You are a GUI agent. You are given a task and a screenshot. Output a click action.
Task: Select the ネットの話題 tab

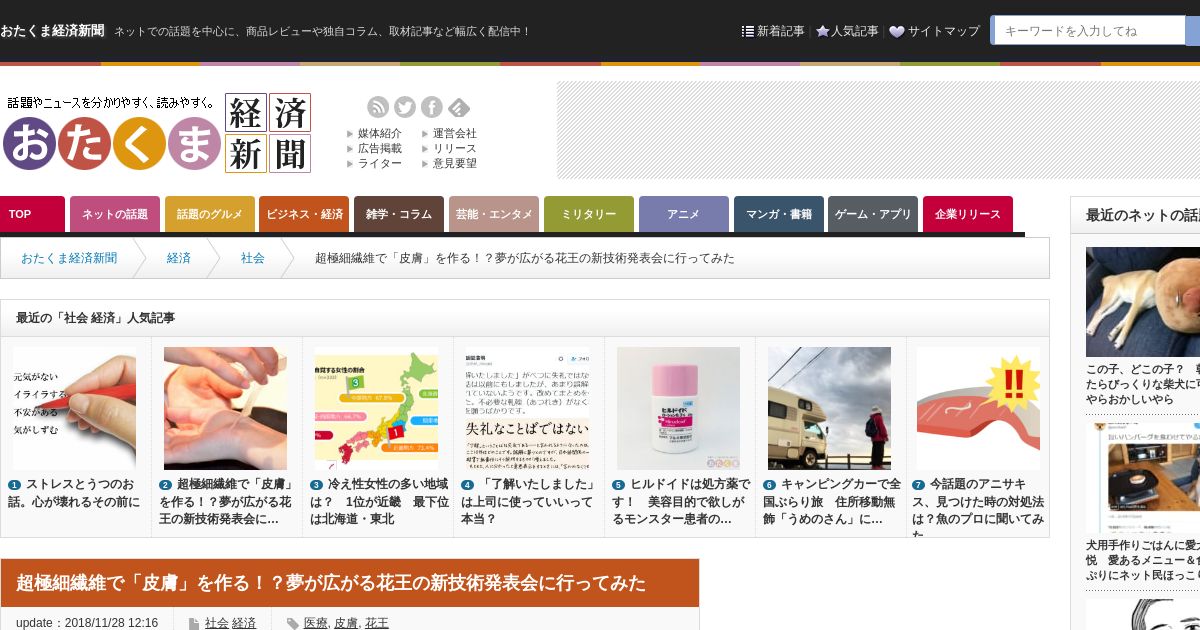coord(115,214)
